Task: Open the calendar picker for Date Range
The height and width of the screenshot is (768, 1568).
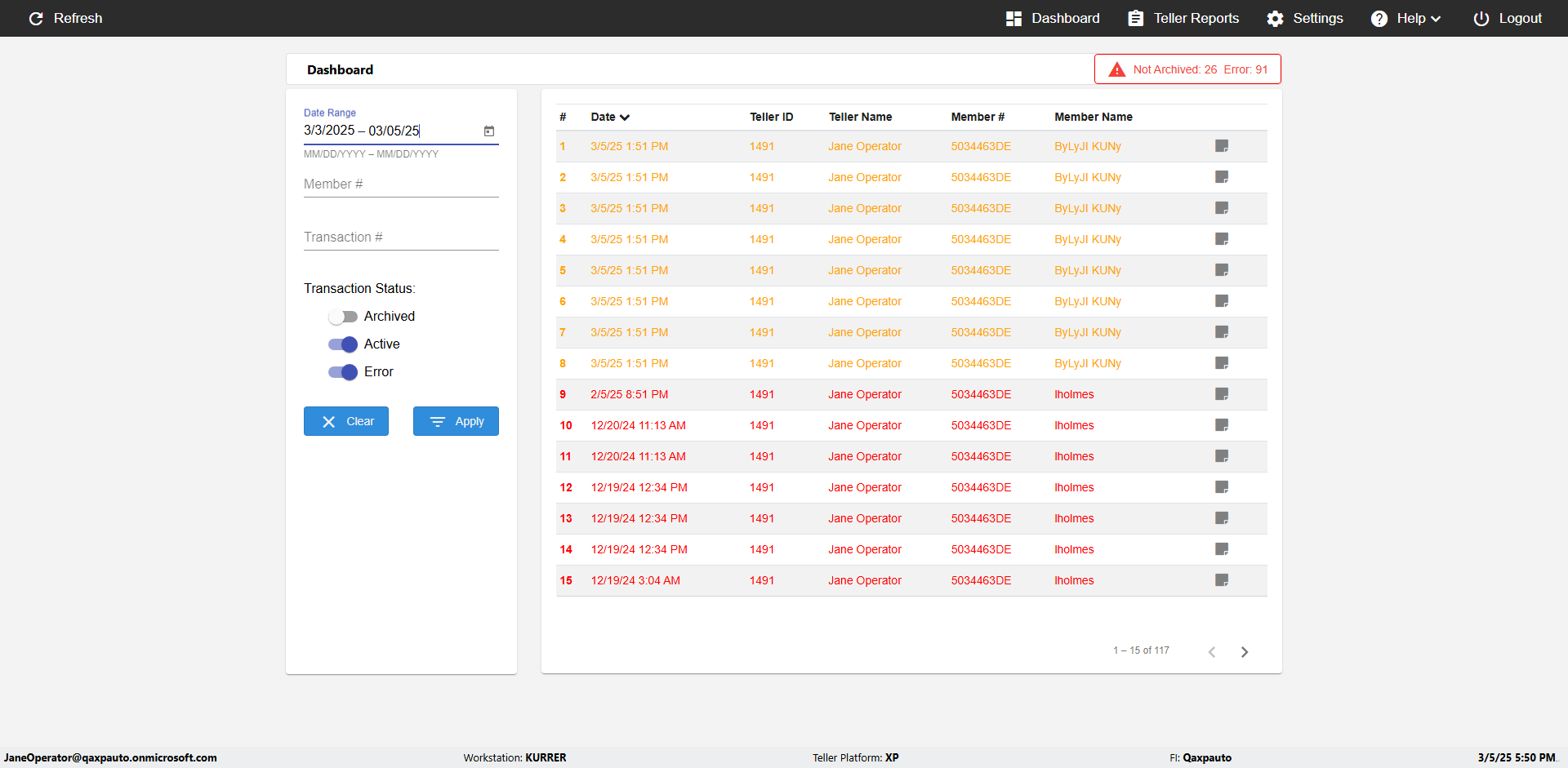Action: pos(489,131)
